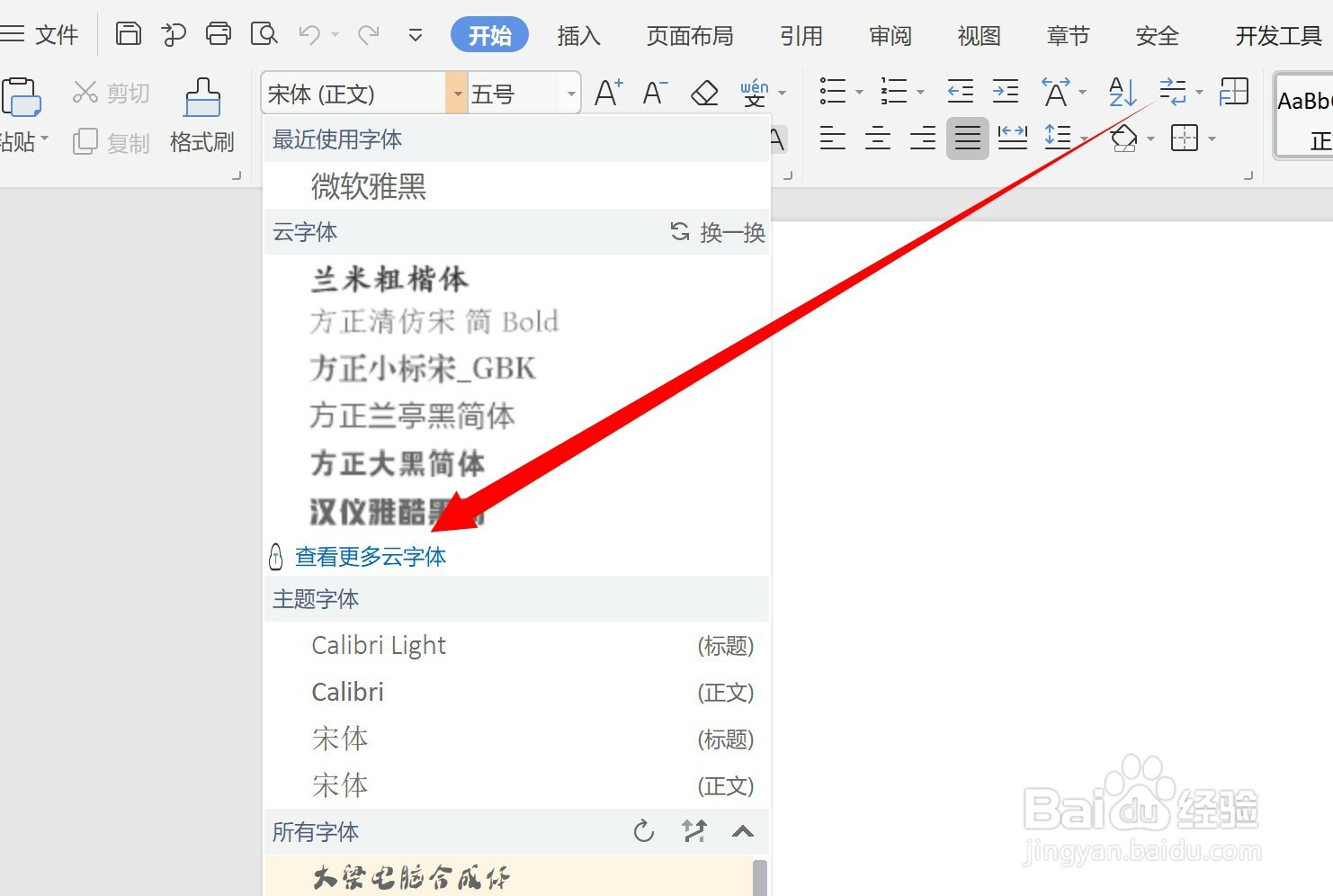Image resolution: width=1333 pixels, height=896 pixels.
Task: Click the Decrease Font Size icon
Action: coord(654,90)
